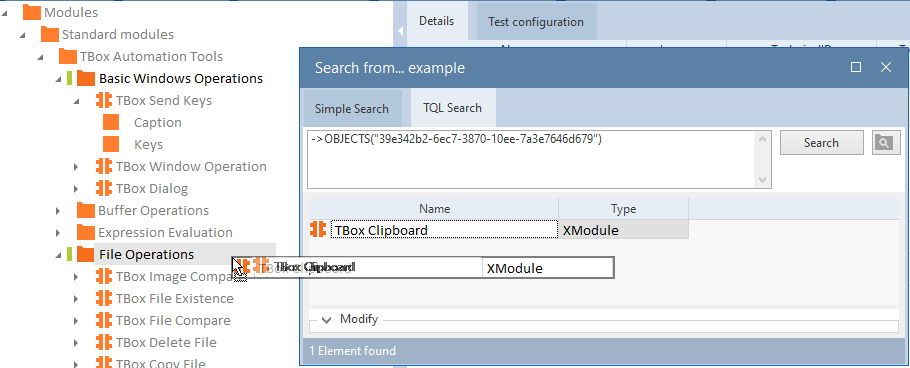Switch to the Simple Search tab
The image size is (910, 368).
click(352, 109)
